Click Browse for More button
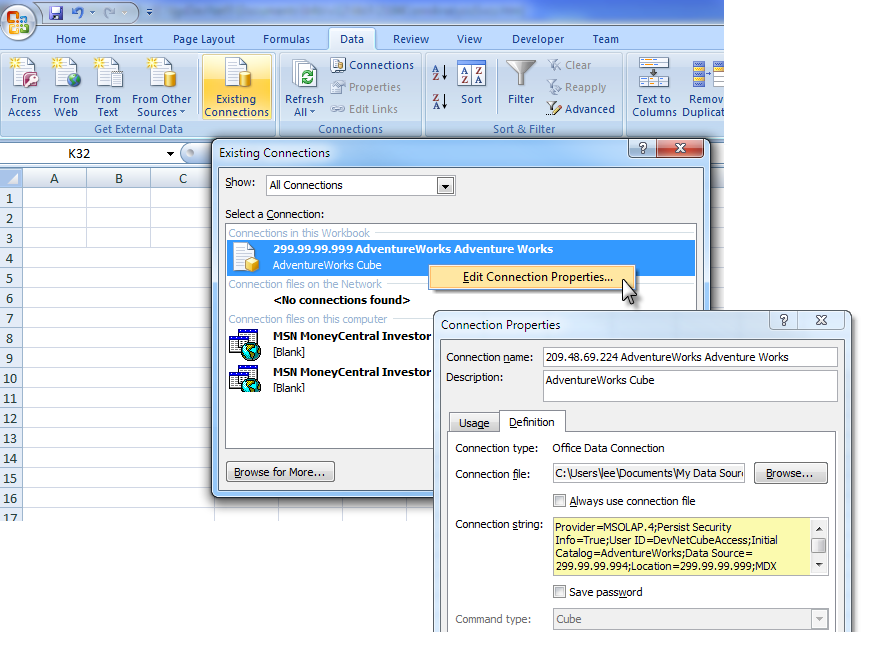Viewport: 869px width, 658px height. pyautogui.click(x=280, y=472)
